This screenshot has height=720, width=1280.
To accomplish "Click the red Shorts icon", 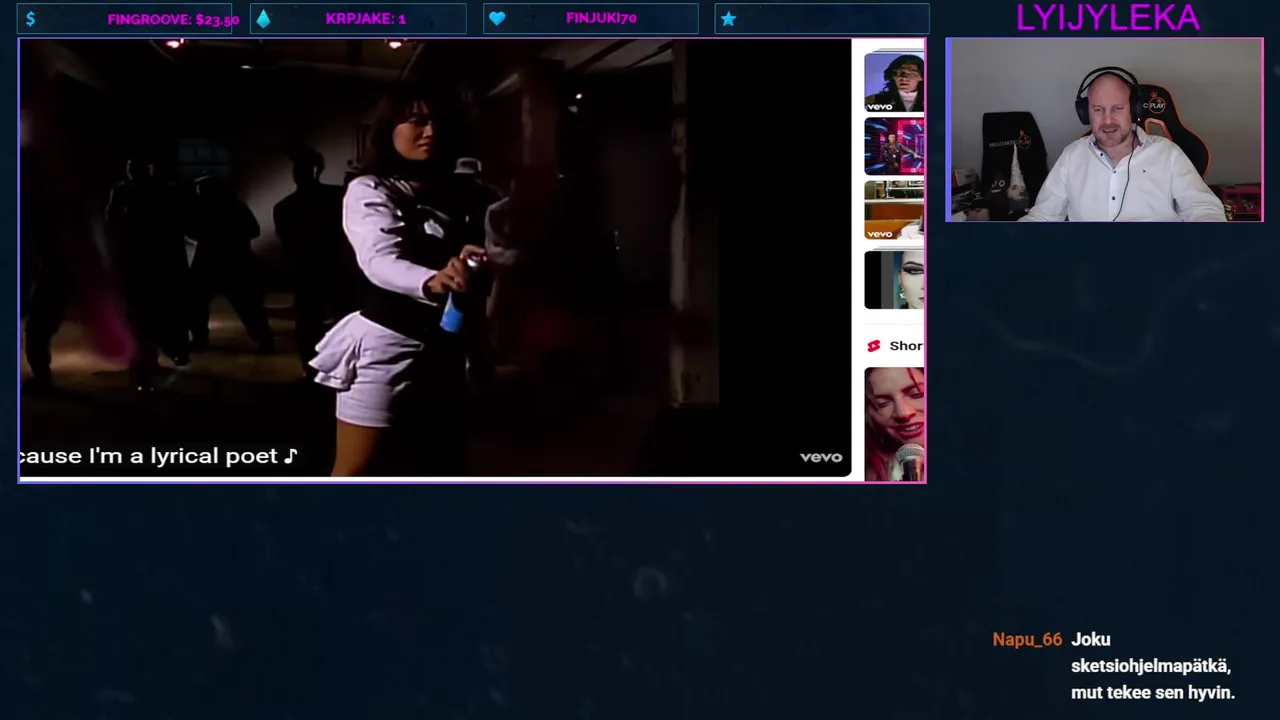I will pos(874,346).
